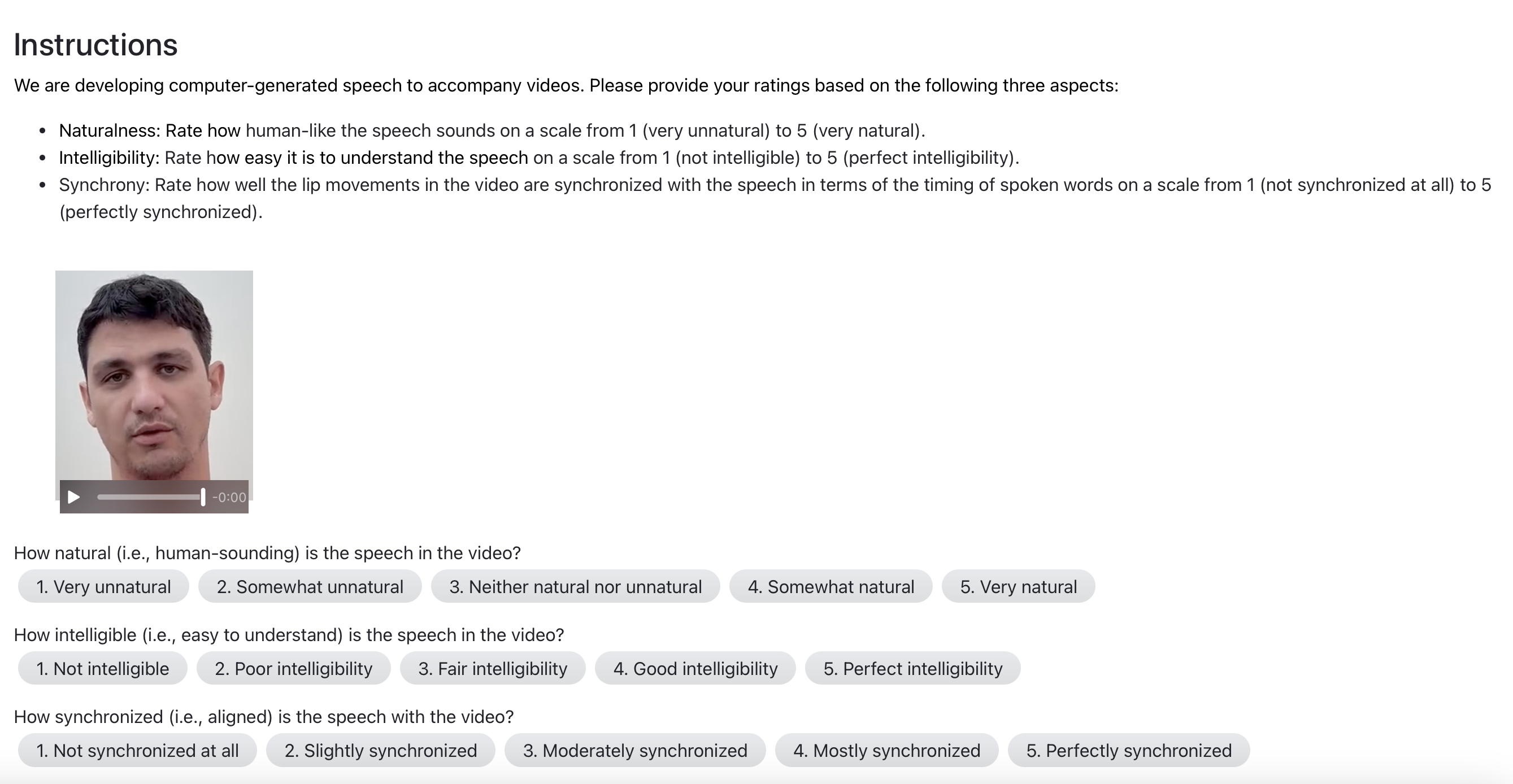The image size is (1513, 784).
Task: Pick "3. Neither natural nor unnatural"
Action: [575, 587]
